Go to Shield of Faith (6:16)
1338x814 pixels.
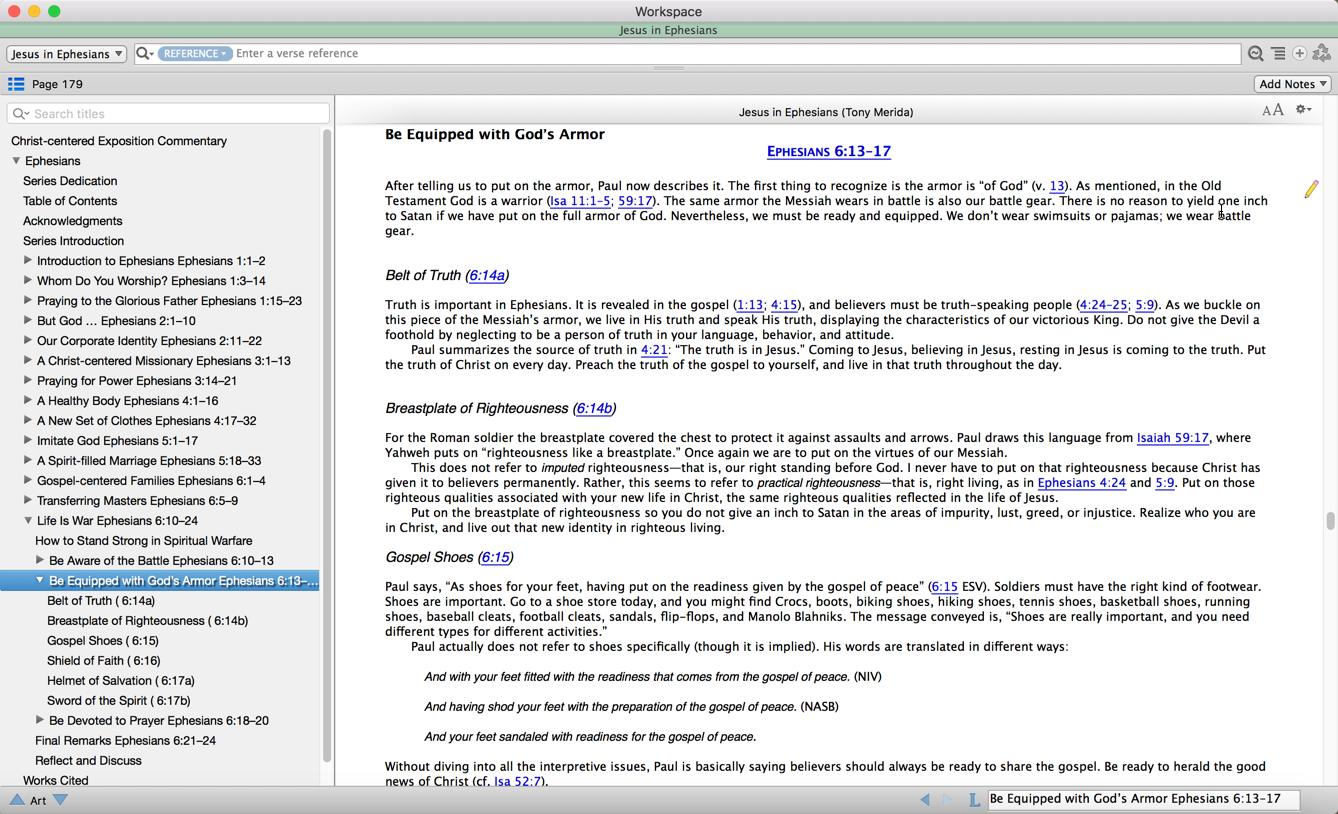(x=104, y=661)
